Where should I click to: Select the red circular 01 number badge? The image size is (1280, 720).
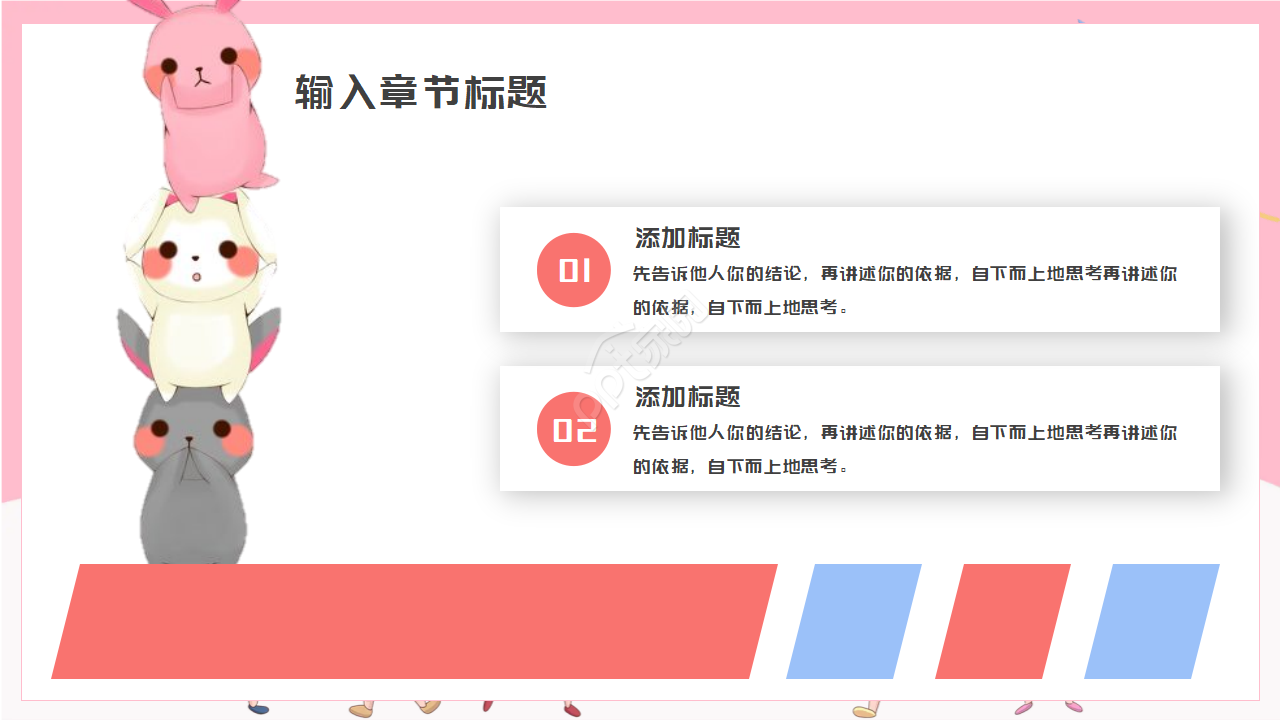tap(574, 269)
